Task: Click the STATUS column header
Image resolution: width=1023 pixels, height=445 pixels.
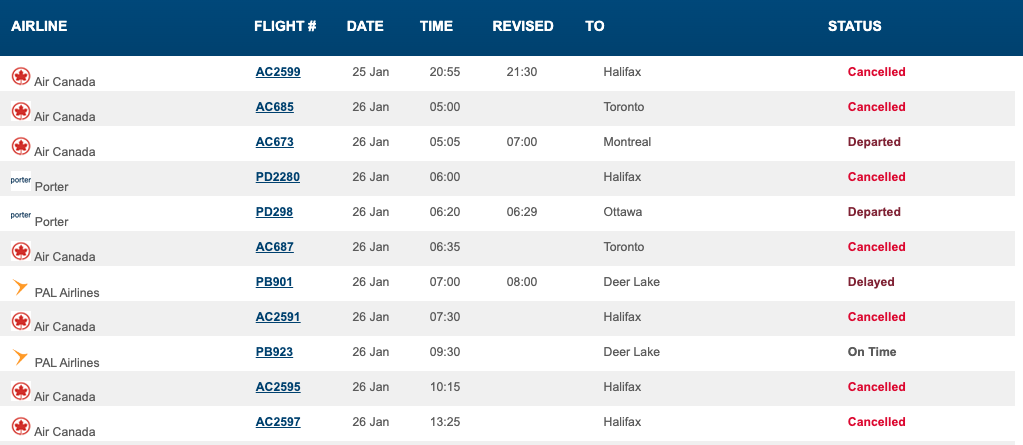Action: point(854,27)
